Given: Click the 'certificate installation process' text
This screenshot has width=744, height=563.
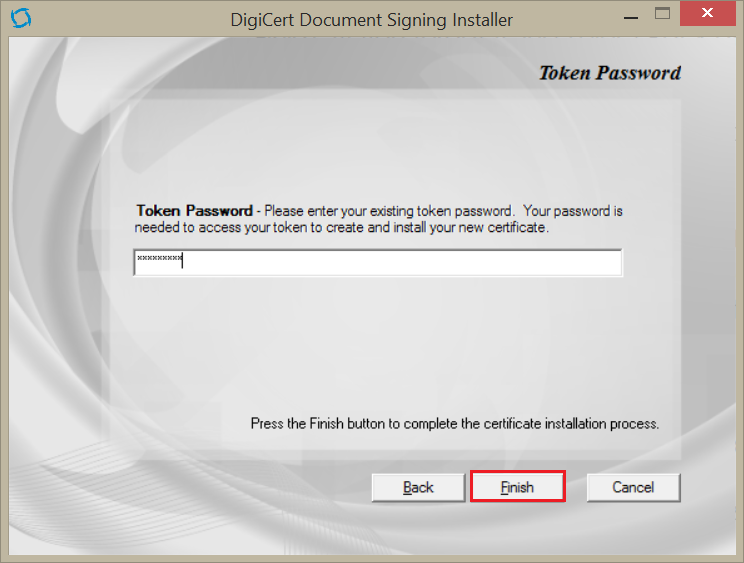Looking at the screenshot, I should point(570,423).
